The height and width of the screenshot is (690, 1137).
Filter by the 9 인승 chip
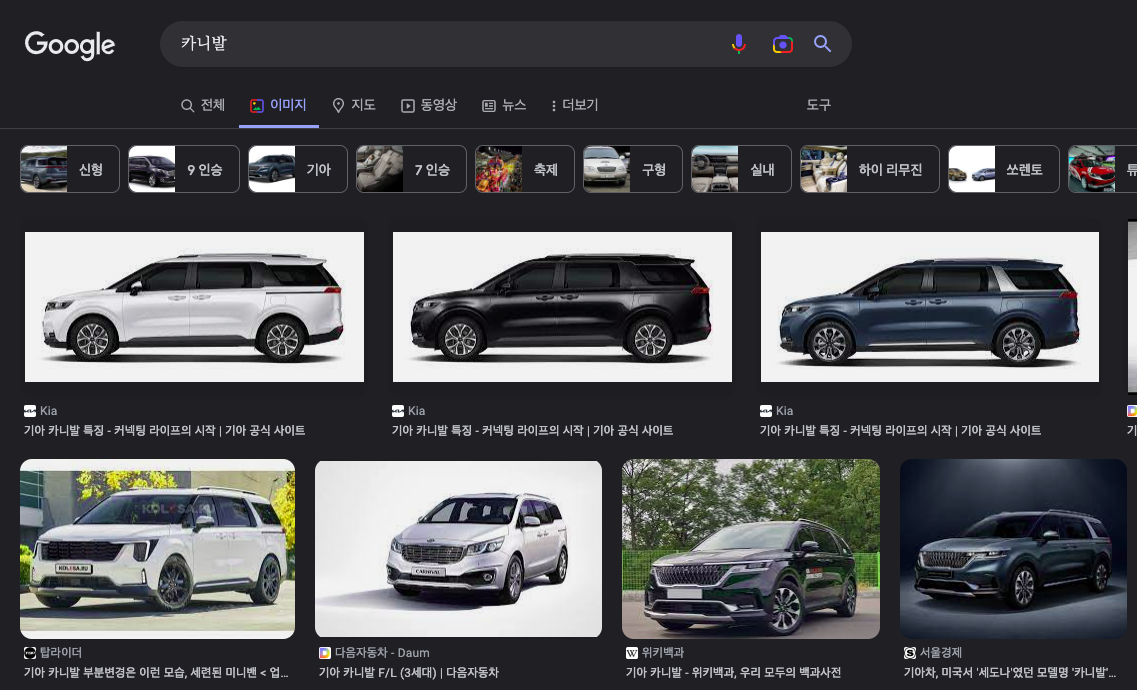click(x=183, y=169)
